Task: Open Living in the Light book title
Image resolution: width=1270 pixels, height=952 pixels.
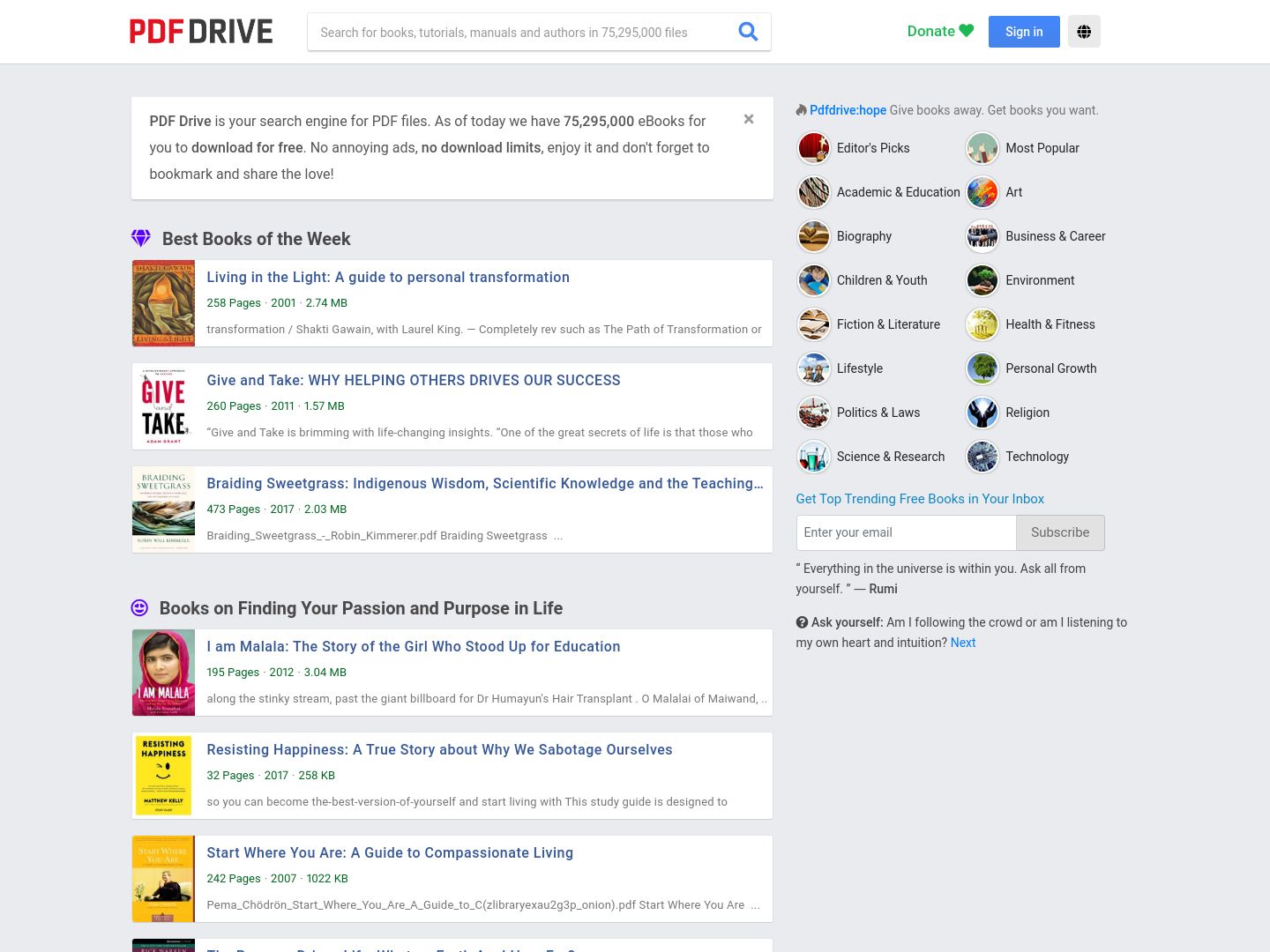Action: [388, 277]
